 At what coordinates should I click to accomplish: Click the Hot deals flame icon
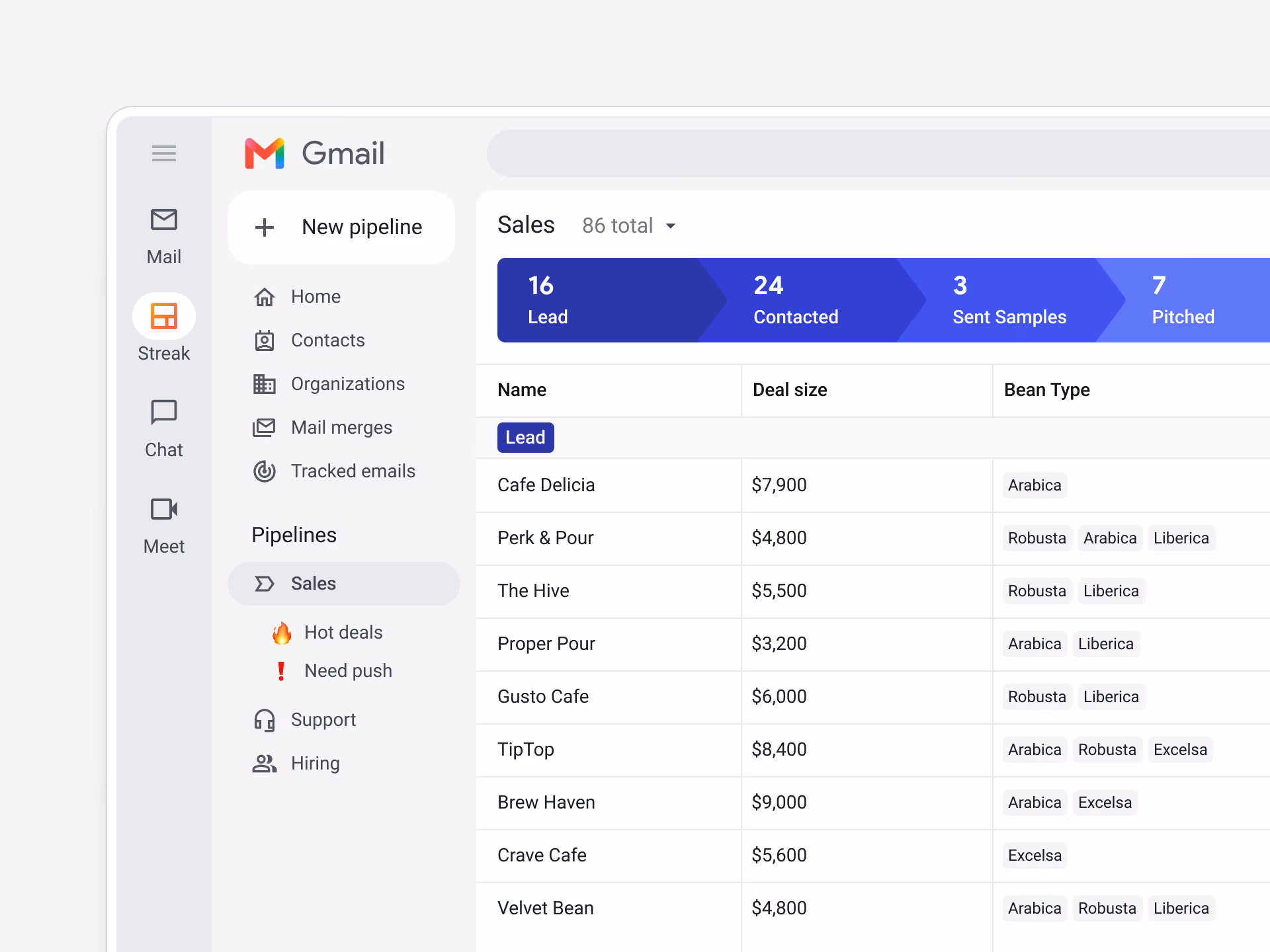pos(282,633)
